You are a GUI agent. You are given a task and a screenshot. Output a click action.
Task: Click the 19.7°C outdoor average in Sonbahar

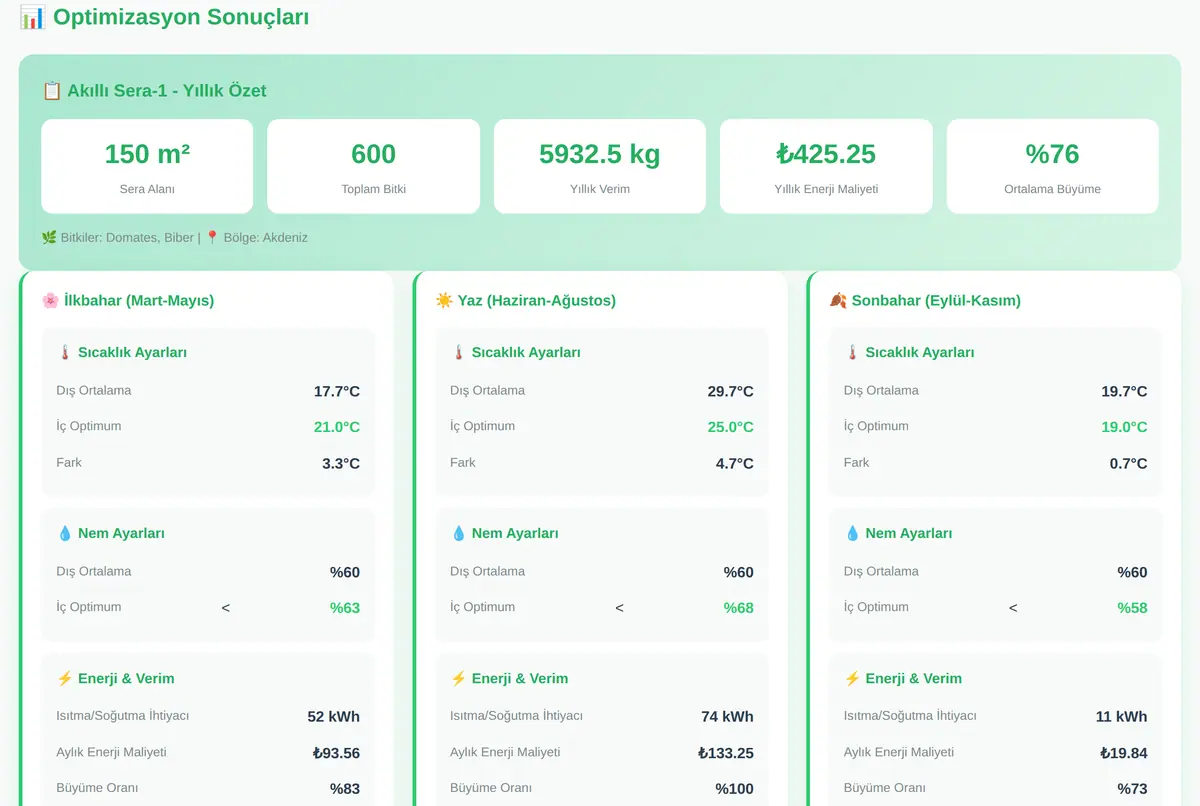(x=1124, y=392)
